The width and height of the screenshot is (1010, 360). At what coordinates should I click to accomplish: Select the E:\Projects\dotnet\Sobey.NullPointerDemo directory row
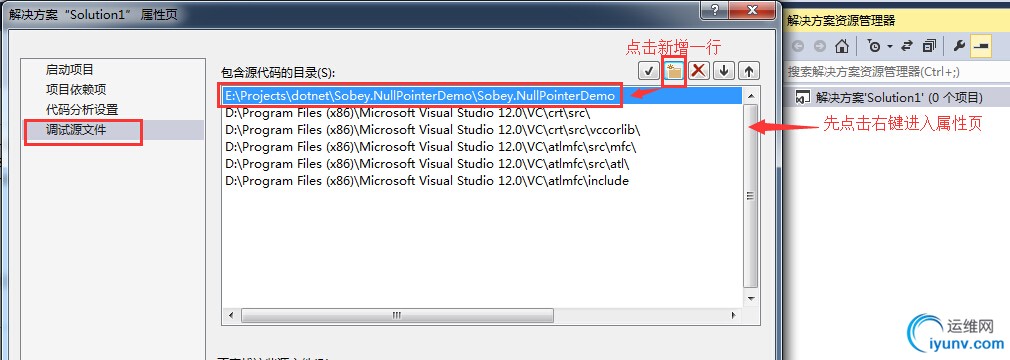[x=483, y=95]
